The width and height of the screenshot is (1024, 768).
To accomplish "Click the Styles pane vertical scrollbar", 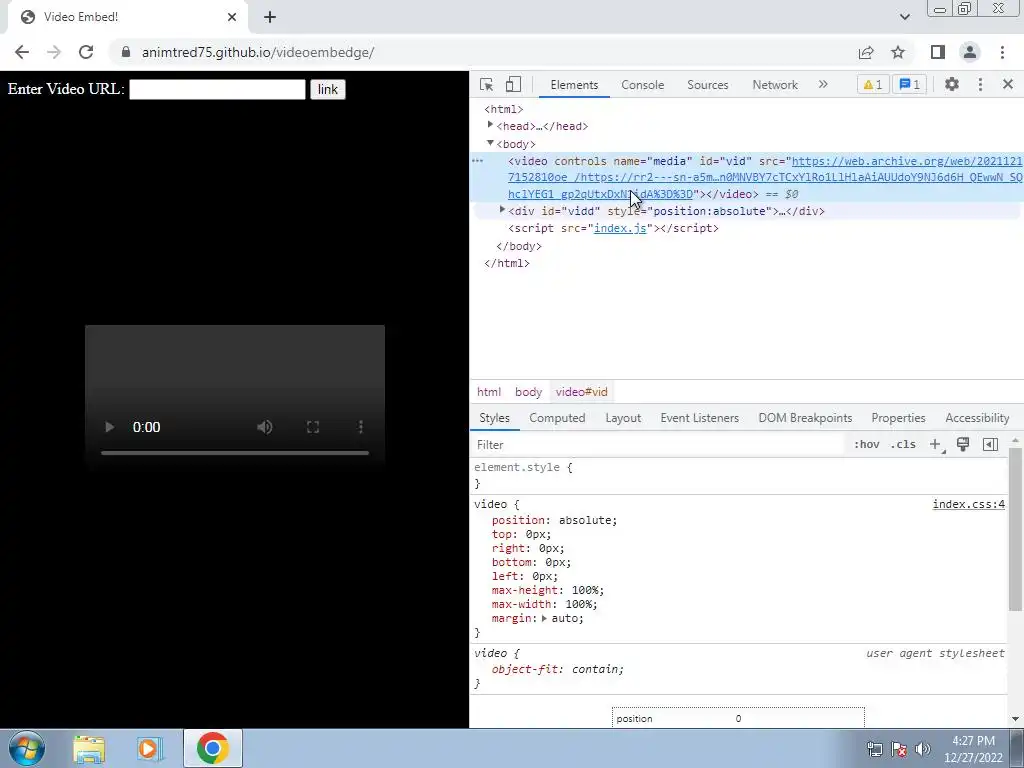I will 1015,529.
